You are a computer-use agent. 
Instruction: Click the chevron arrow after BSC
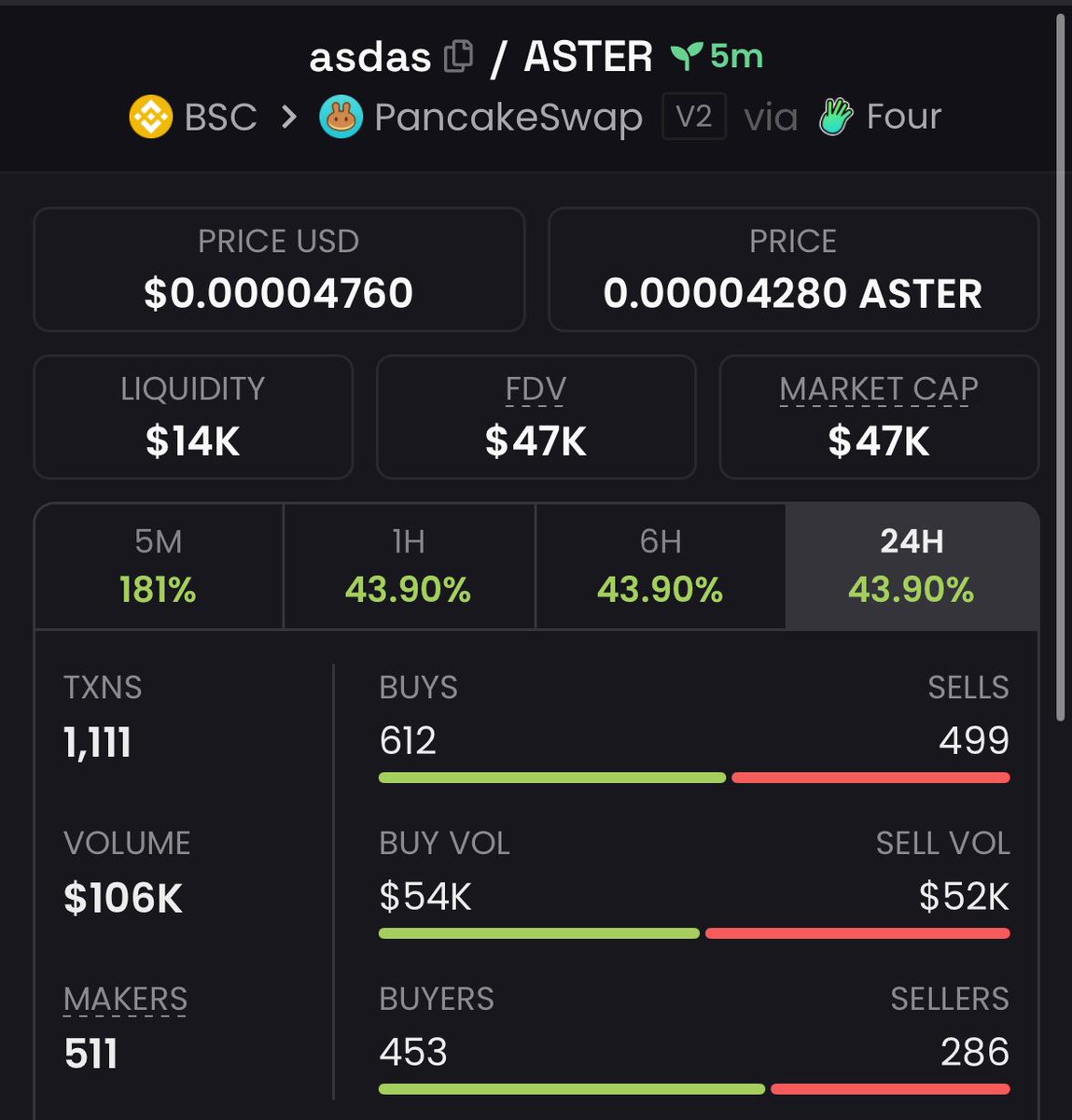[288, 118]
